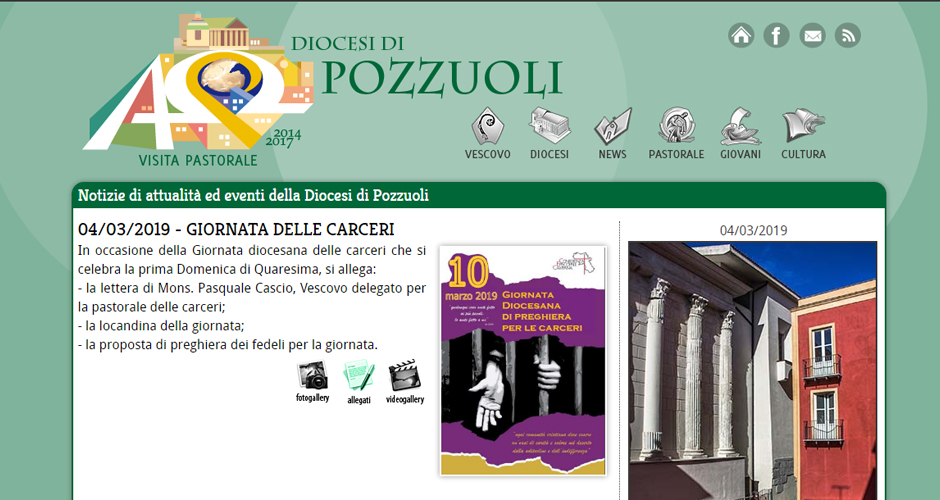Click the Visita Pastorale logo

(198, 90)
